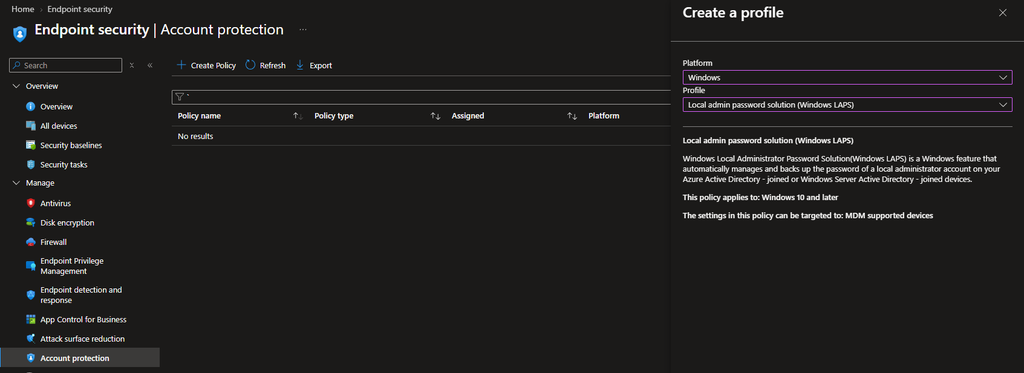Open the Profile dropdown for Windows LAPS
Viewport: 1024px width, 373px height.
click(x=848, y=105)
